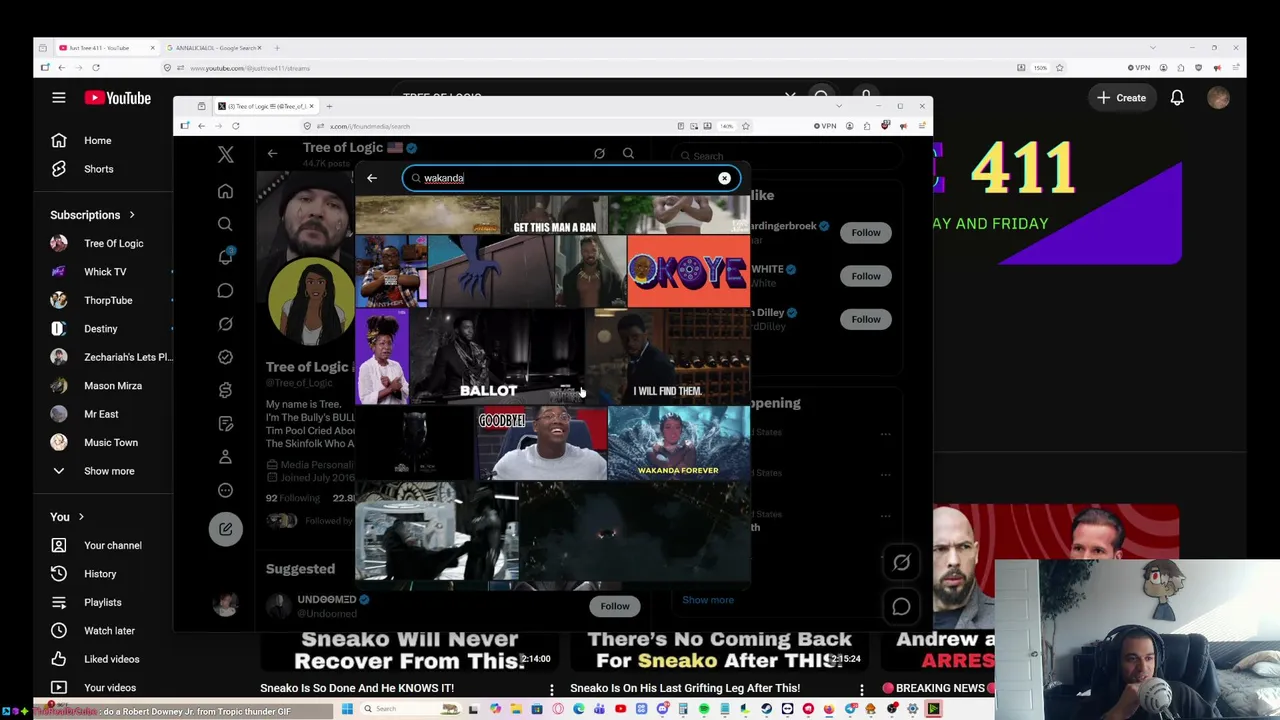Screen dimensions: 1280x720
Task: Select the GOODBYE! GIF
Action: pyautogui.click(x=541, y=443)
